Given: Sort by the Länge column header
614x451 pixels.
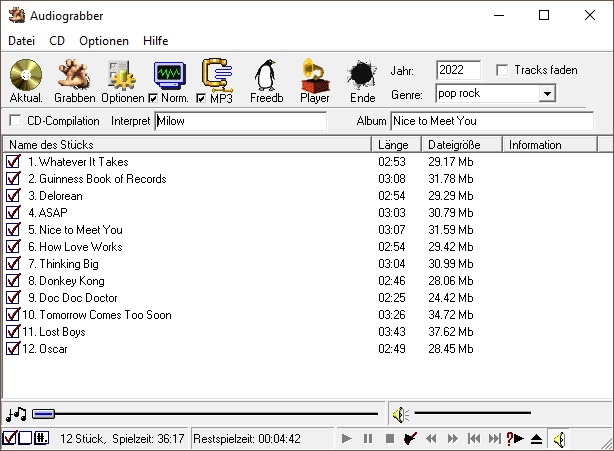Looking at the screenshot, I should (x=394, y=145).
